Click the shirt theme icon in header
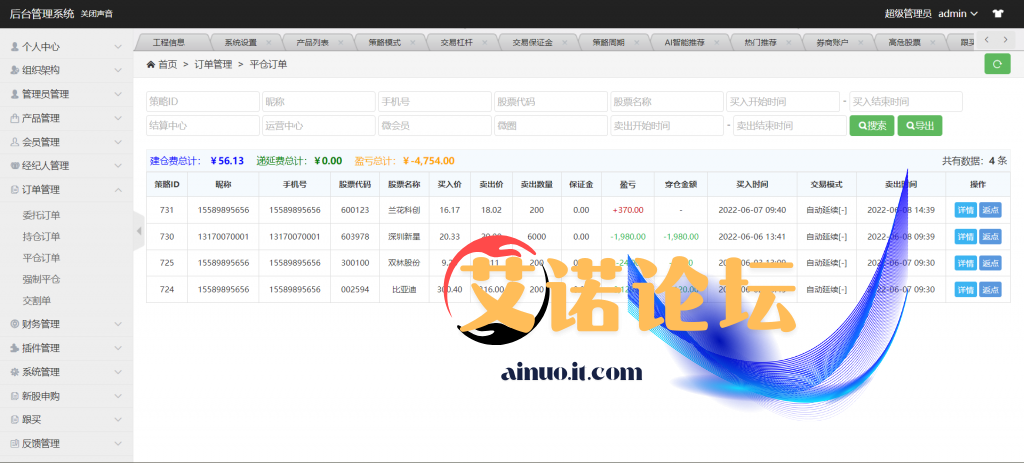The image size is (1024, 463). (x=997, y=13)
